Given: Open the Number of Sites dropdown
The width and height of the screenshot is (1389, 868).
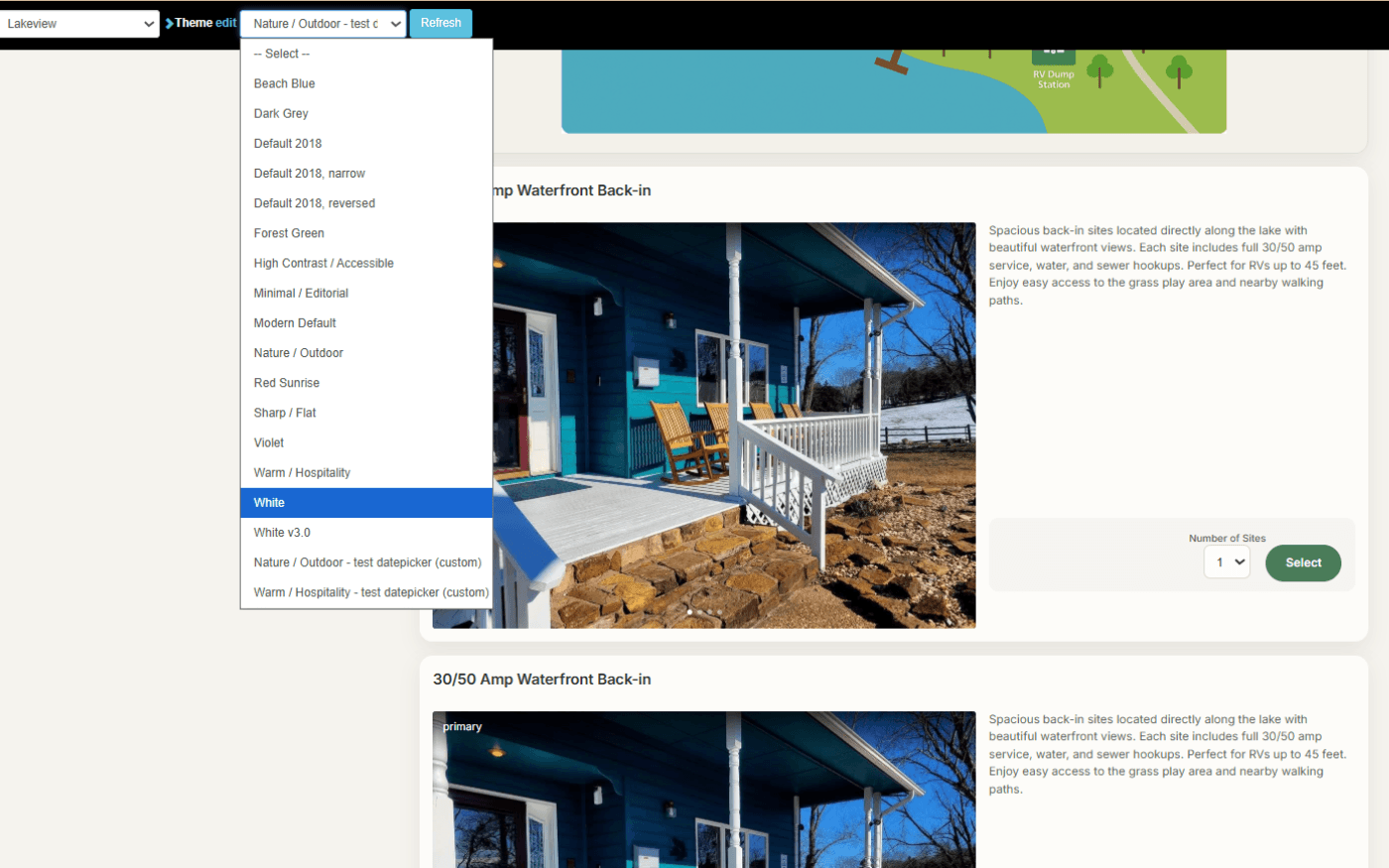Looking at the screenshot, I should pyautogui.click(x=1226, y=561).
